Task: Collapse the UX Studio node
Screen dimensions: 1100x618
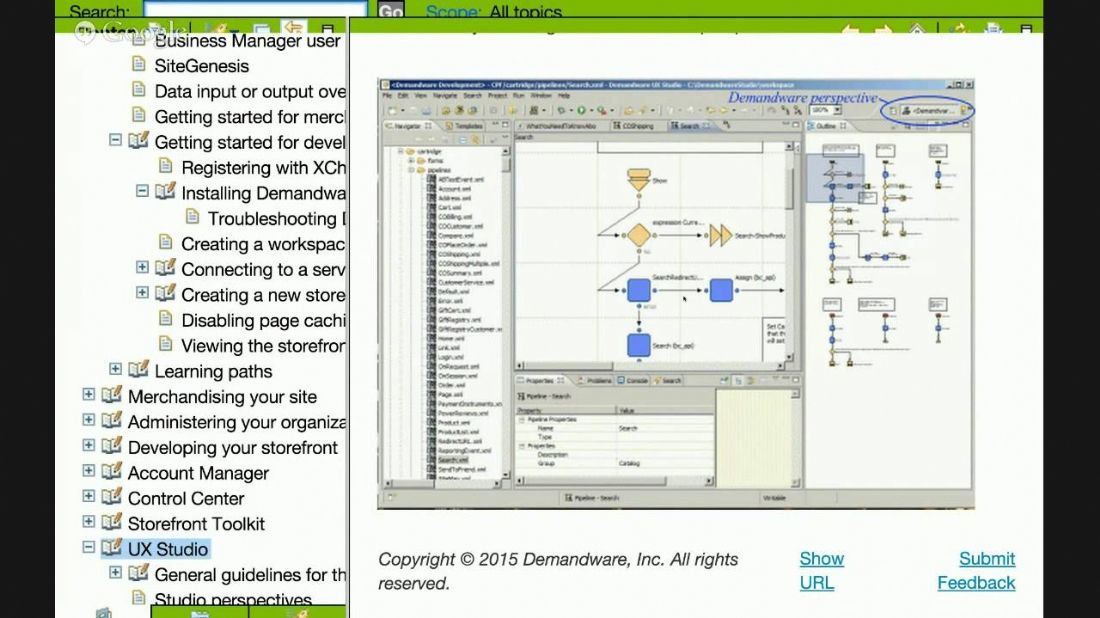Action: click(88, 546)
